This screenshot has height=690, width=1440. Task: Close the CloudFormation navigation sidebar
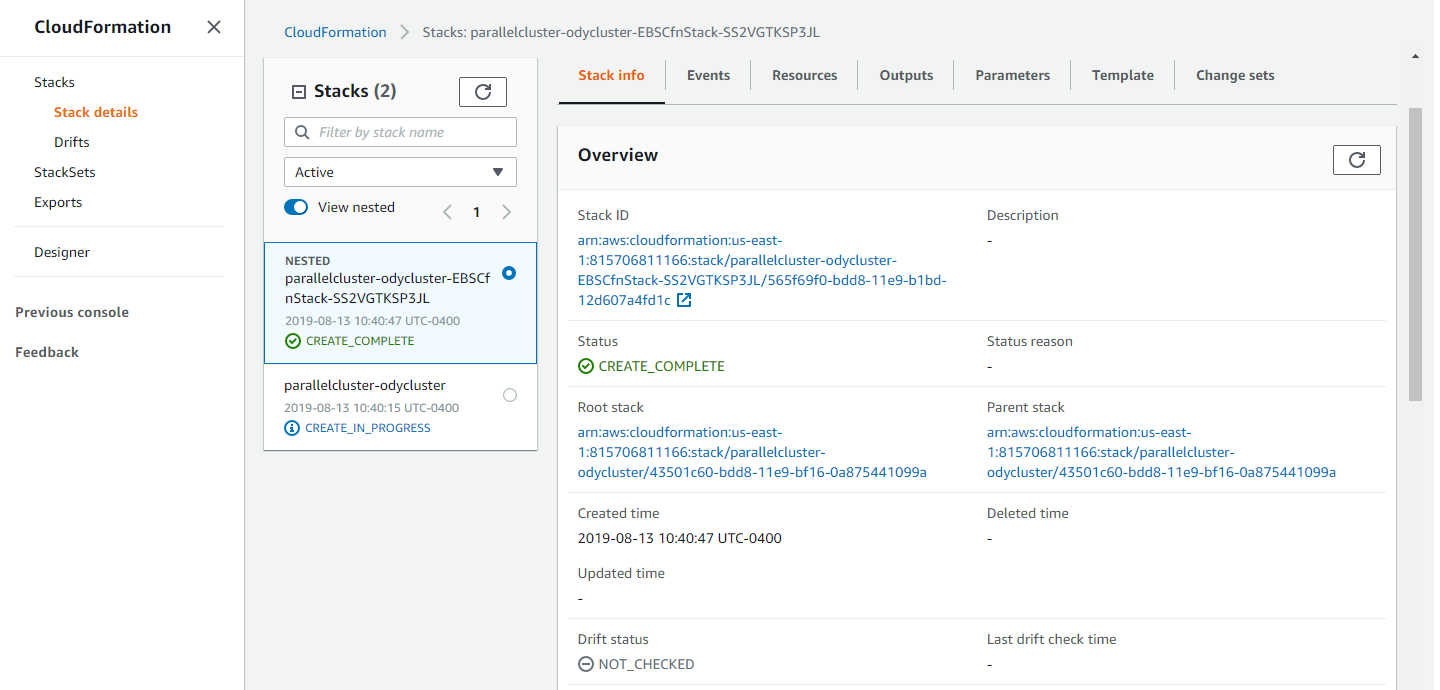point(214,27)
